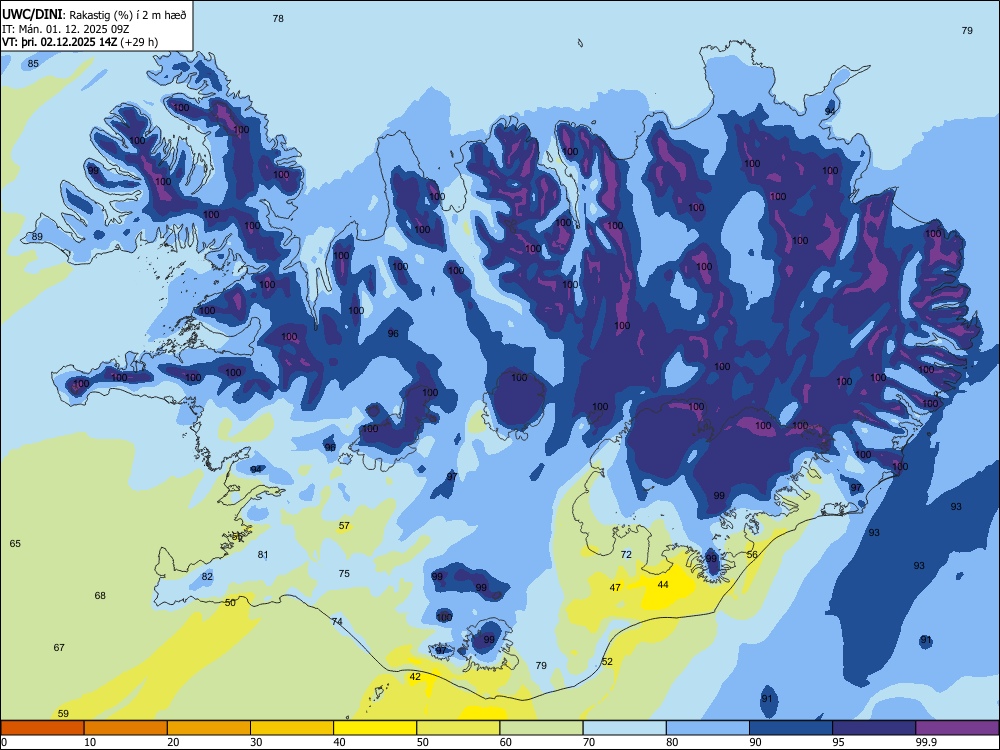Click the 10–20% orange legend swatch

(126, 728)
